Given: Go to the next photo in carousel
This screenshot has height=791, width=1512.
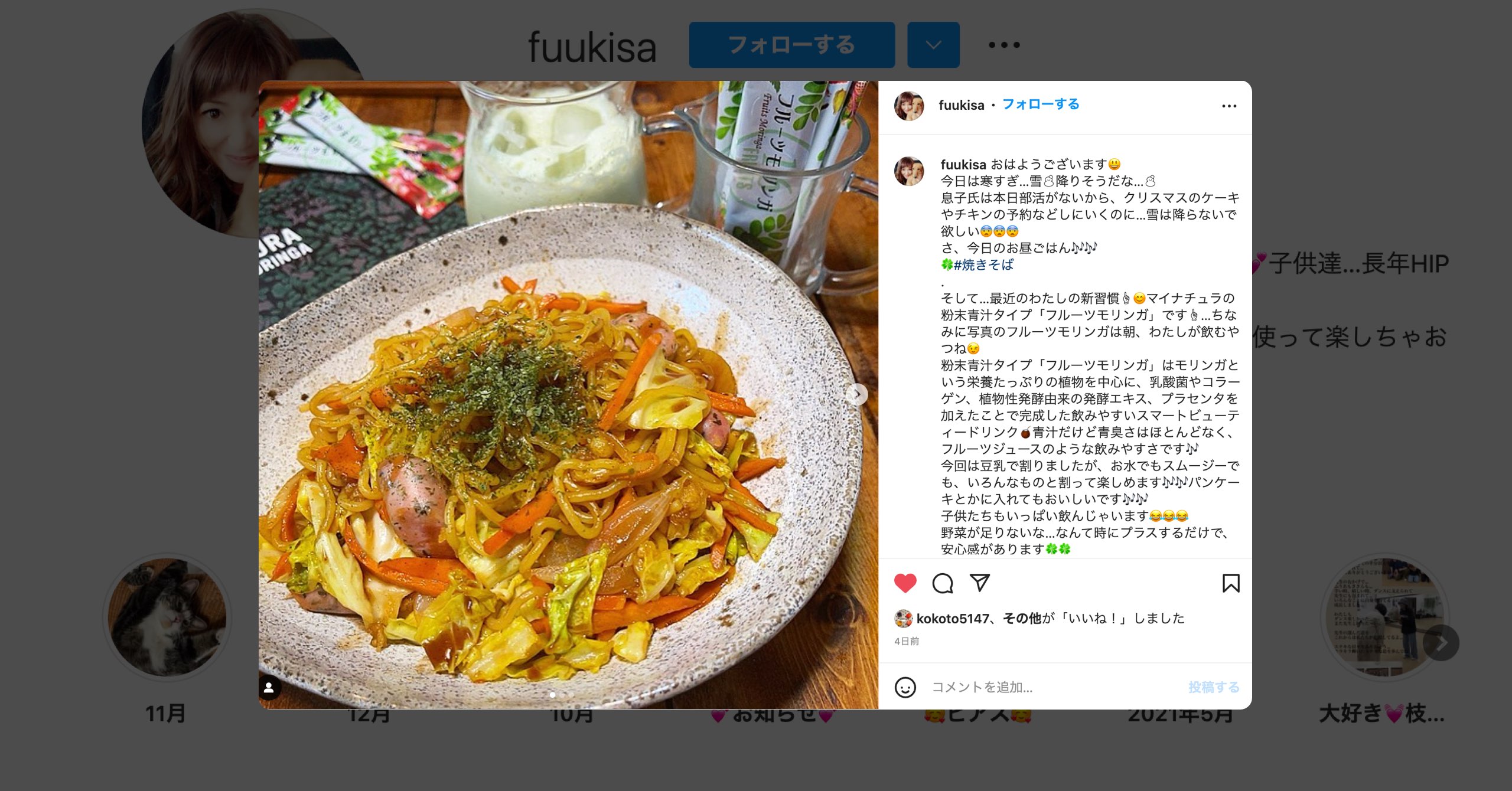Looking at the screenshot, I should point(858,394).
